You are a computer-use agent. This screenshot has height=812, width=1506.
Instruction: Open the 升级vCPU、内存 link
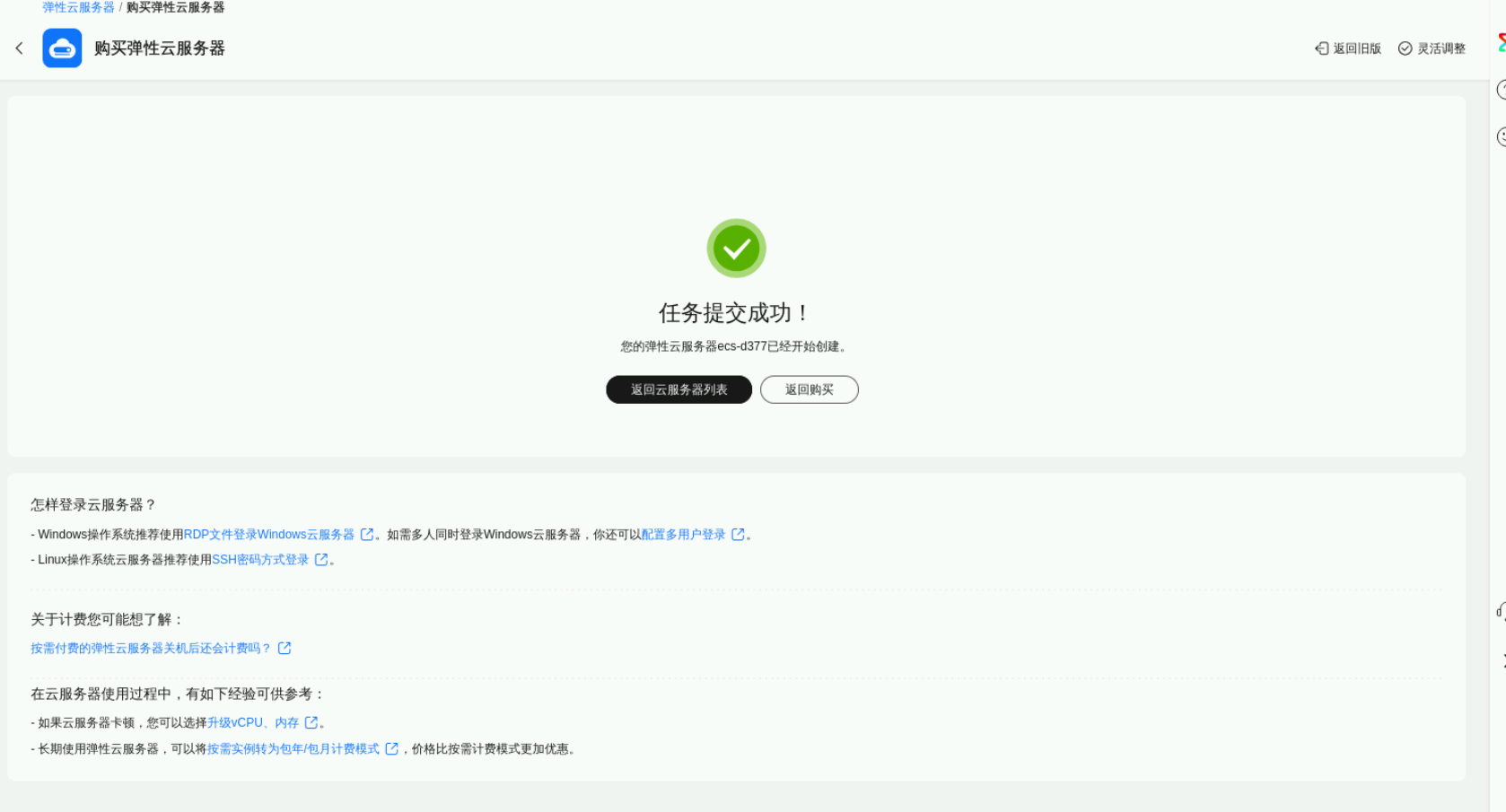[x=253, y=723]
